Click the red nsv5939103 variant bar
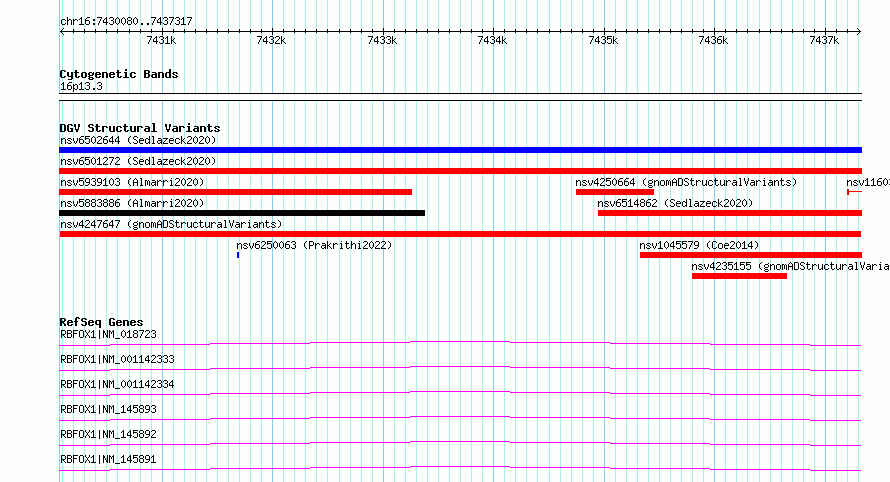 click(236, 192)
